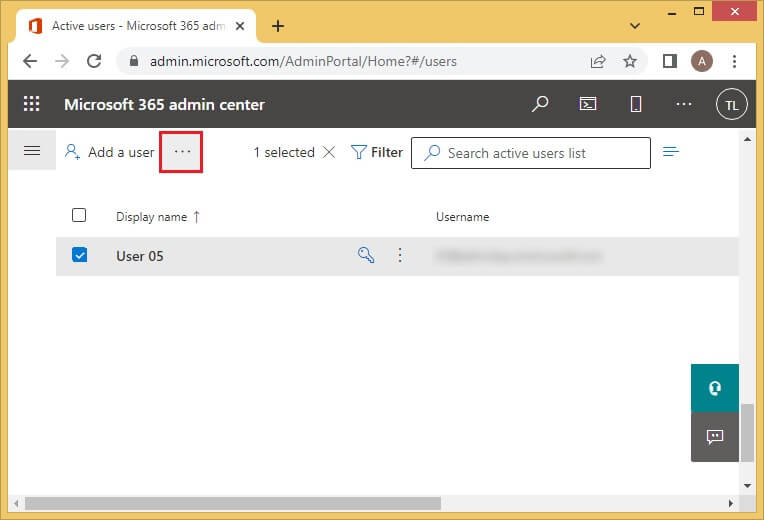Image resolution: width=764 pixels, height=520 pixels.
Task: Click the scroll down arrow
Action: pos(747,485)
